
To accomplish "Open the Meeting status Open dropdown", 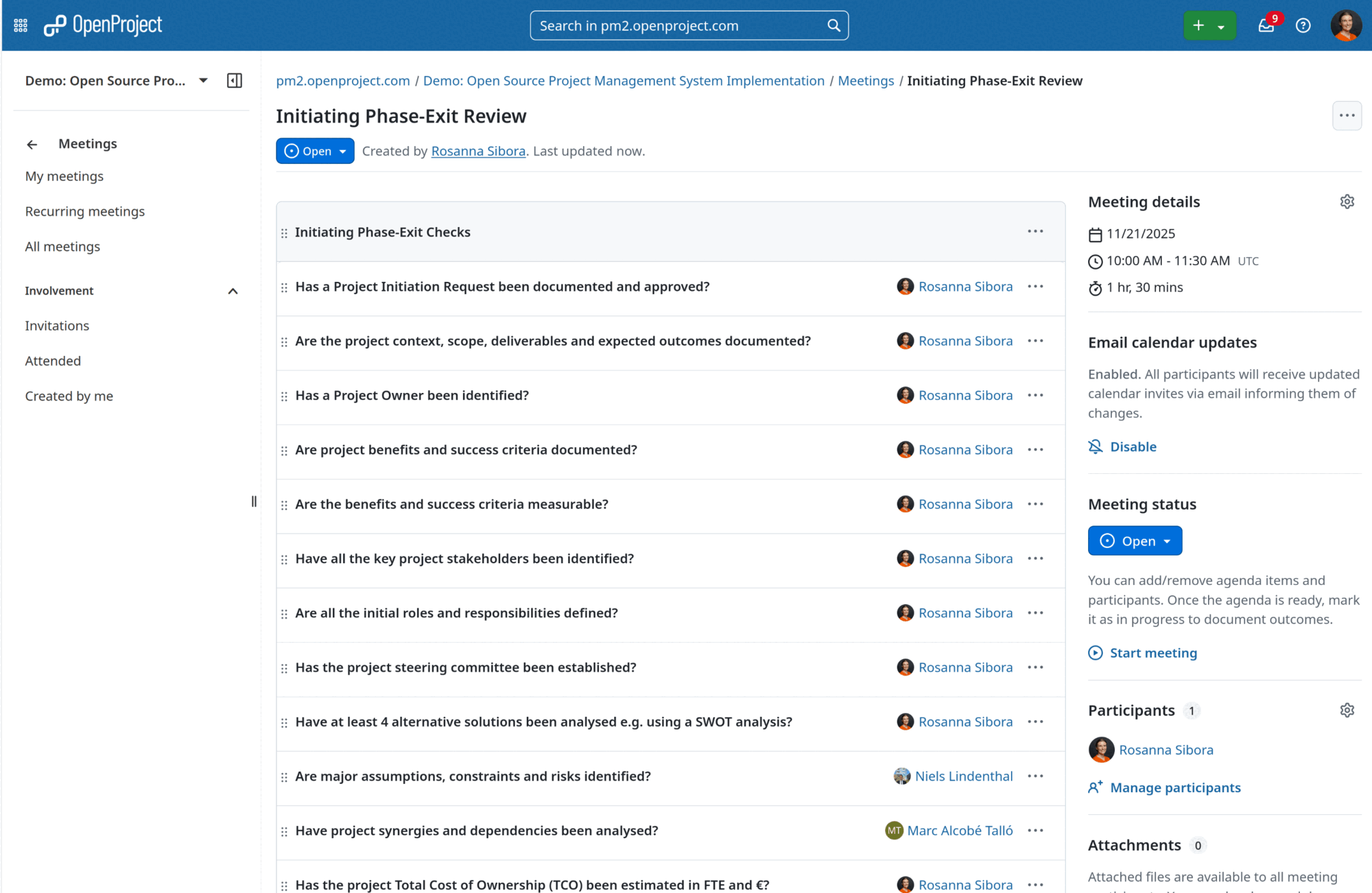I will pos(1134,540).
